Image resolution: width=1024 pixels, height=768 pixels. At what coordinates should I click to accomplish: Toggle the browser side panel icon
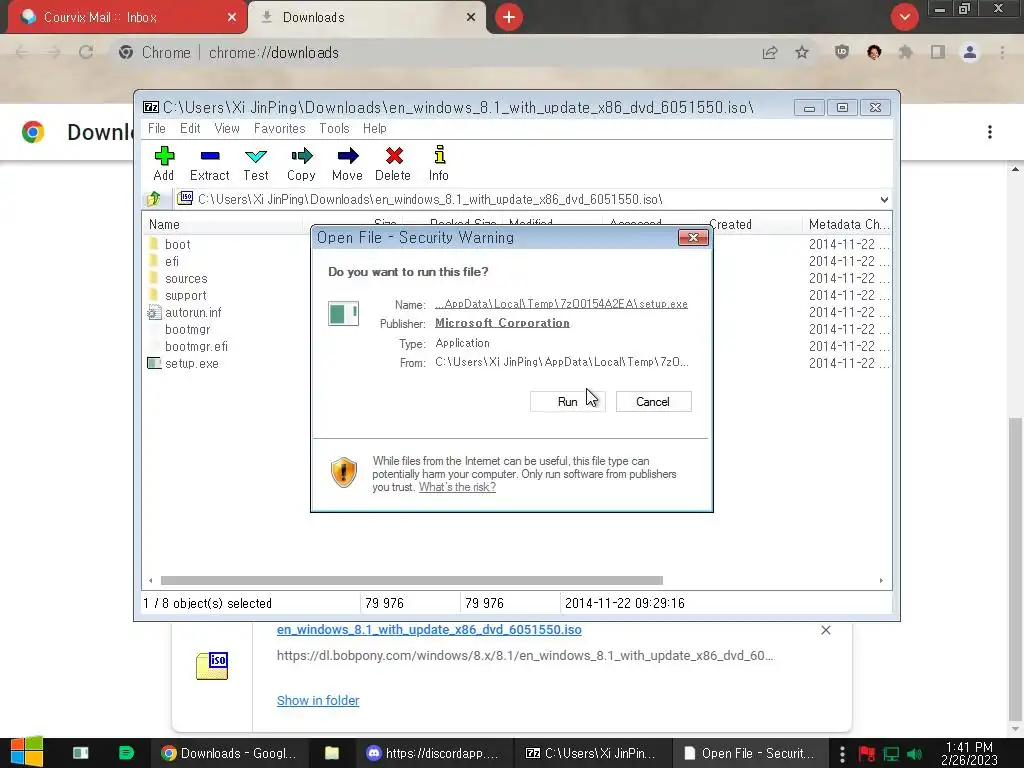[x=938, y=52]
